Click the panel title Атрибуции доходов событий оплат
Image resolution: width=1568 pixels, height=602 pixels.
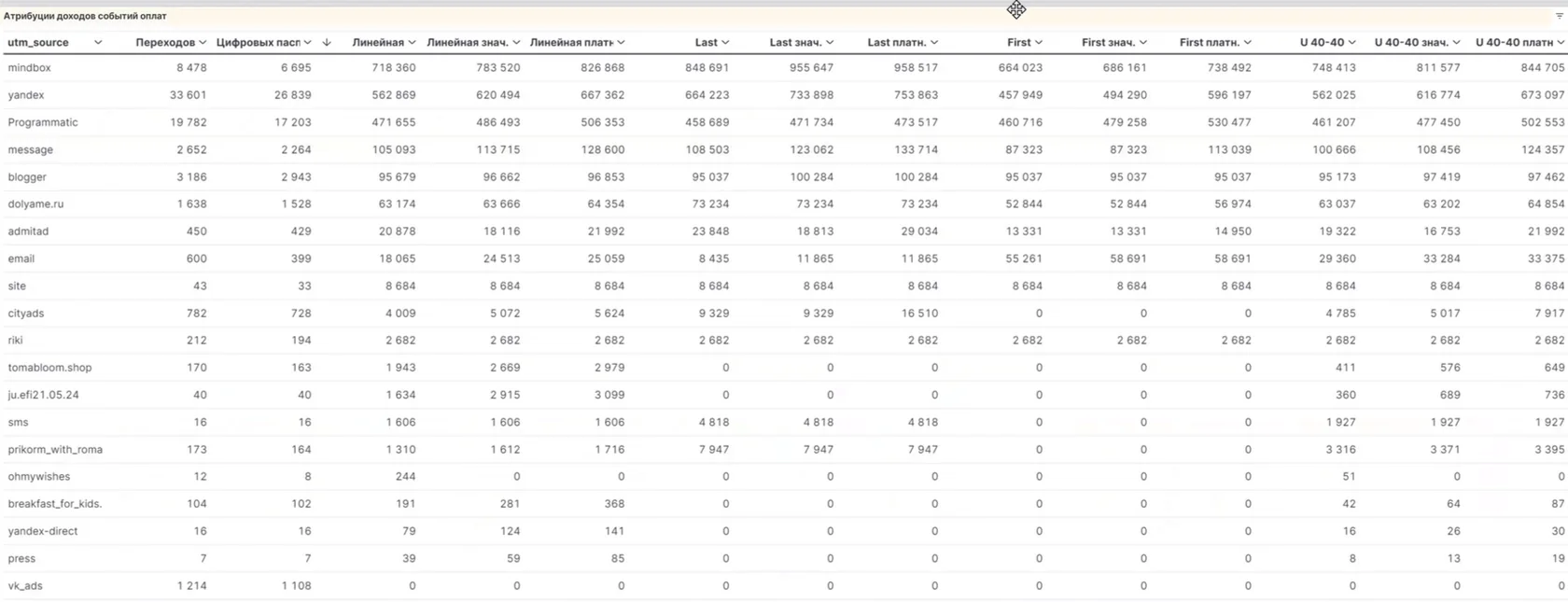click(85, 16)
